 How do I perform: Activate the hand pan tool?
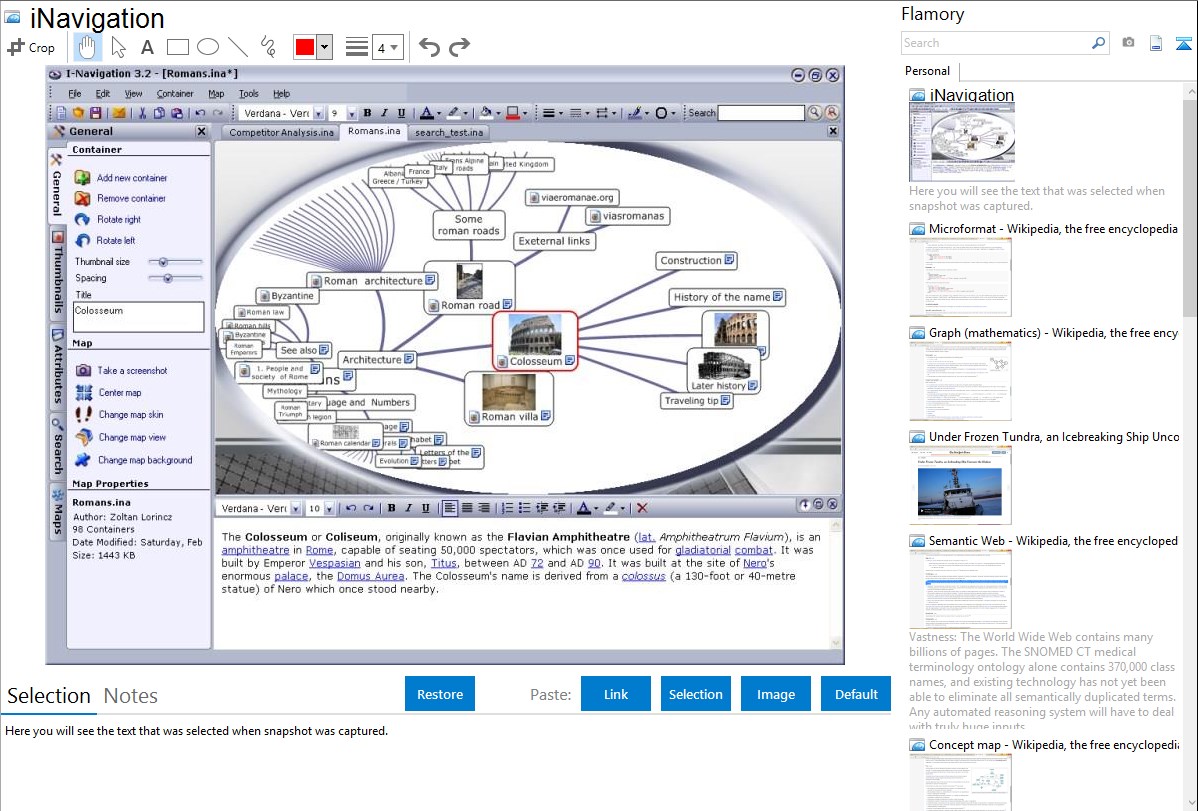[87, 47]
